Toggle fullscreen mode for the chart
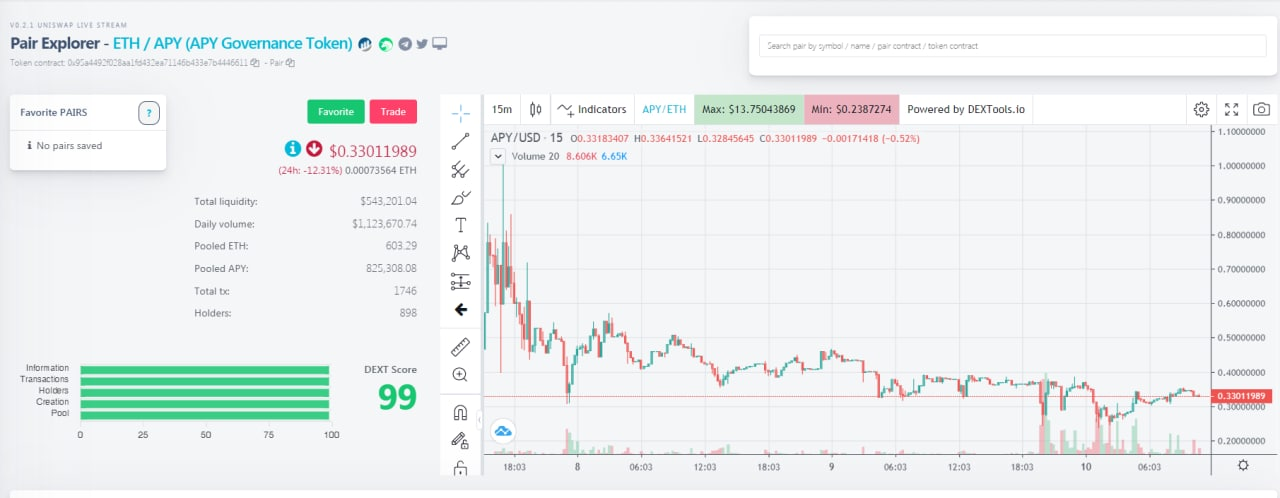 (x=1232, y=109)
